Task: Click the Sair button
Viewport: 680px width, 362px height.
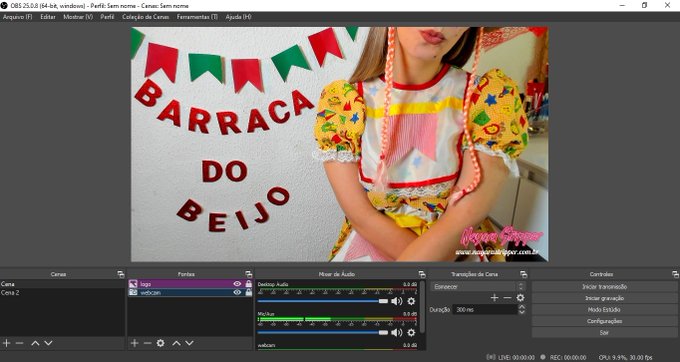Action: 605,333
